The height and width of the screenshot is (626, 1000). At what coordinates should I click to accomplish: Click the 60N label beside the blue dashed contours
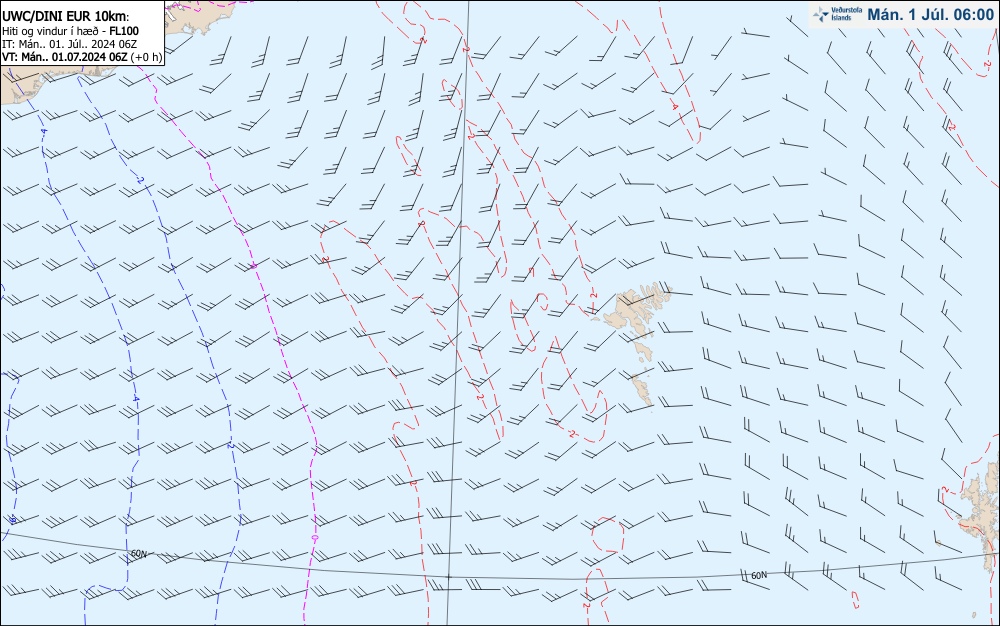click(x=139, y=554)
